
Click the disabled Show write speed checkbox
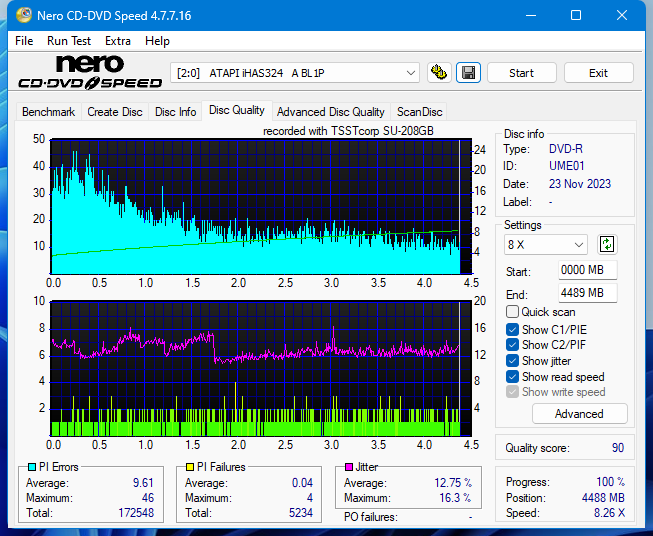click(x=512, y=391)
